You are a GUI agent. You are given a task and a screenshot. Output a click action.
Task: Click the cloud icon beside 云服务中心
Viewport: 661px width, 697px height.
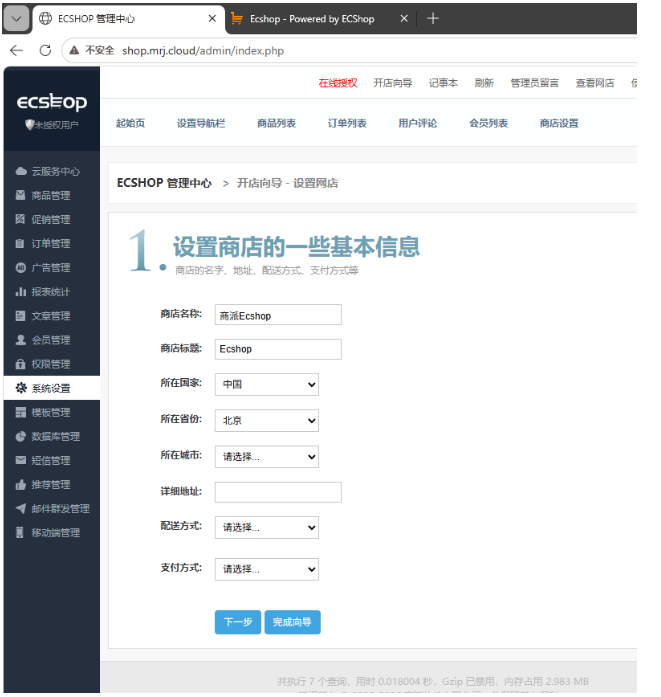tap(21, 171)
